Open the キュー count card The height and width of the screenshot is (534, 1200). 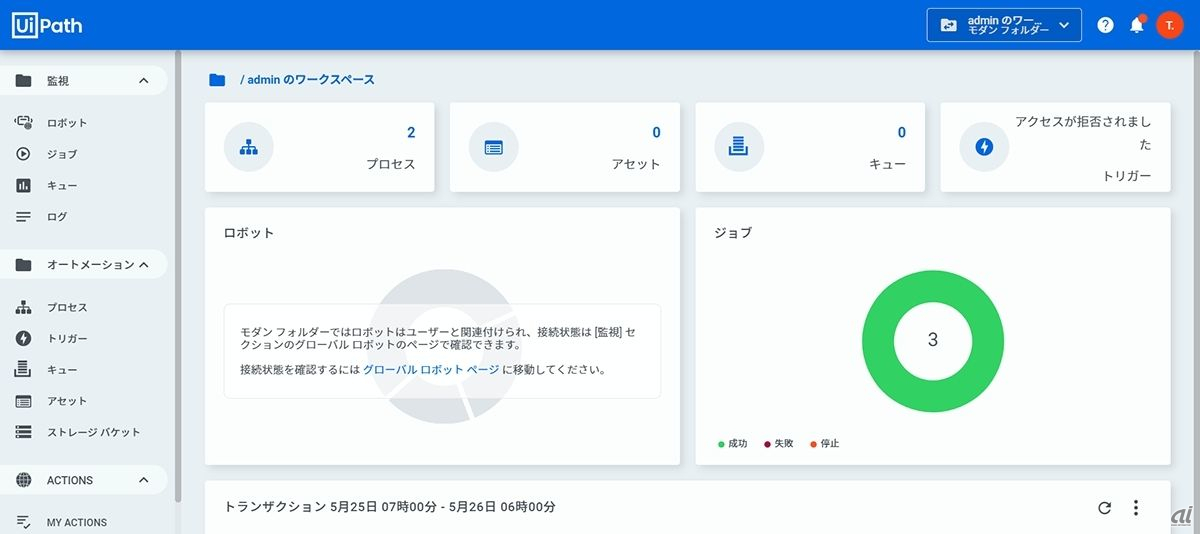tap(810, 147)
